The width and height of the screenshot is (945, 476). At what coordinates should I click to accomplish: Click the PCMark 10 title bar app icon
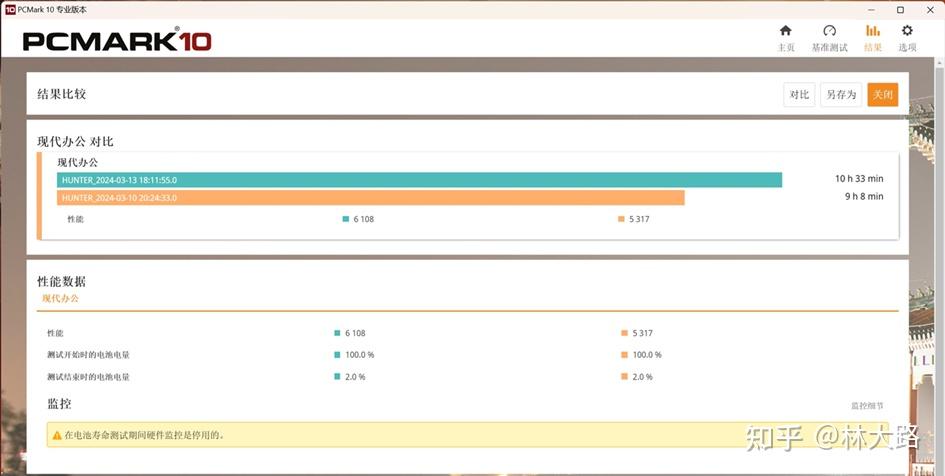point(10,10)
